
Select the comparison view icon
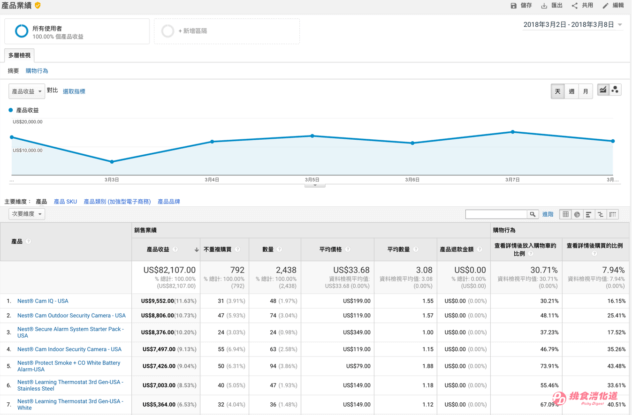pyautogui.click(x=601, y=214)
